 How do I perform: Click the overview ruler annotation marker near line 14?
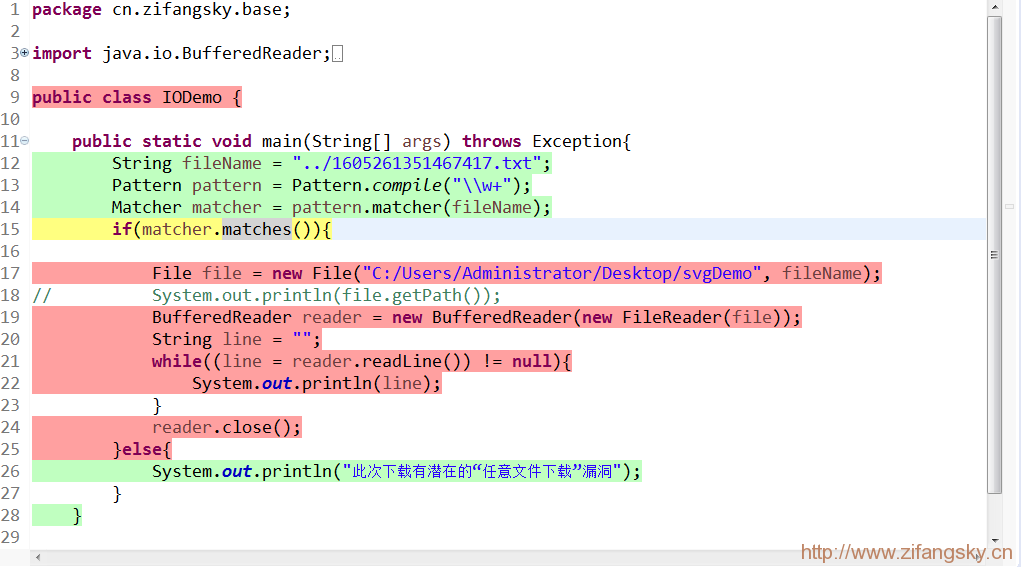coord(1009,206)
